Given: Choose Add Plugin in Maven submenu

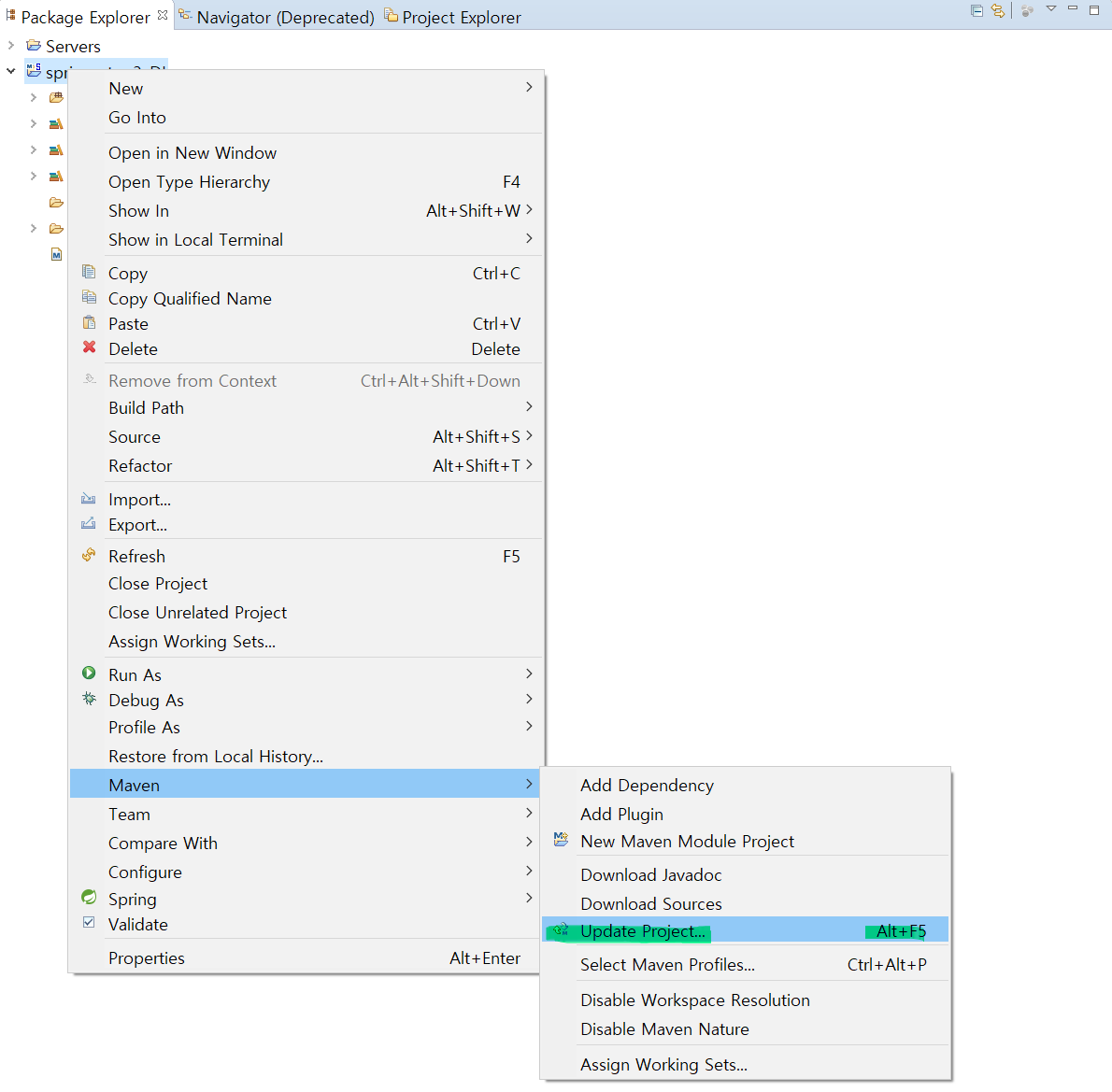Looking at the screenshot, I should [746, 814].
